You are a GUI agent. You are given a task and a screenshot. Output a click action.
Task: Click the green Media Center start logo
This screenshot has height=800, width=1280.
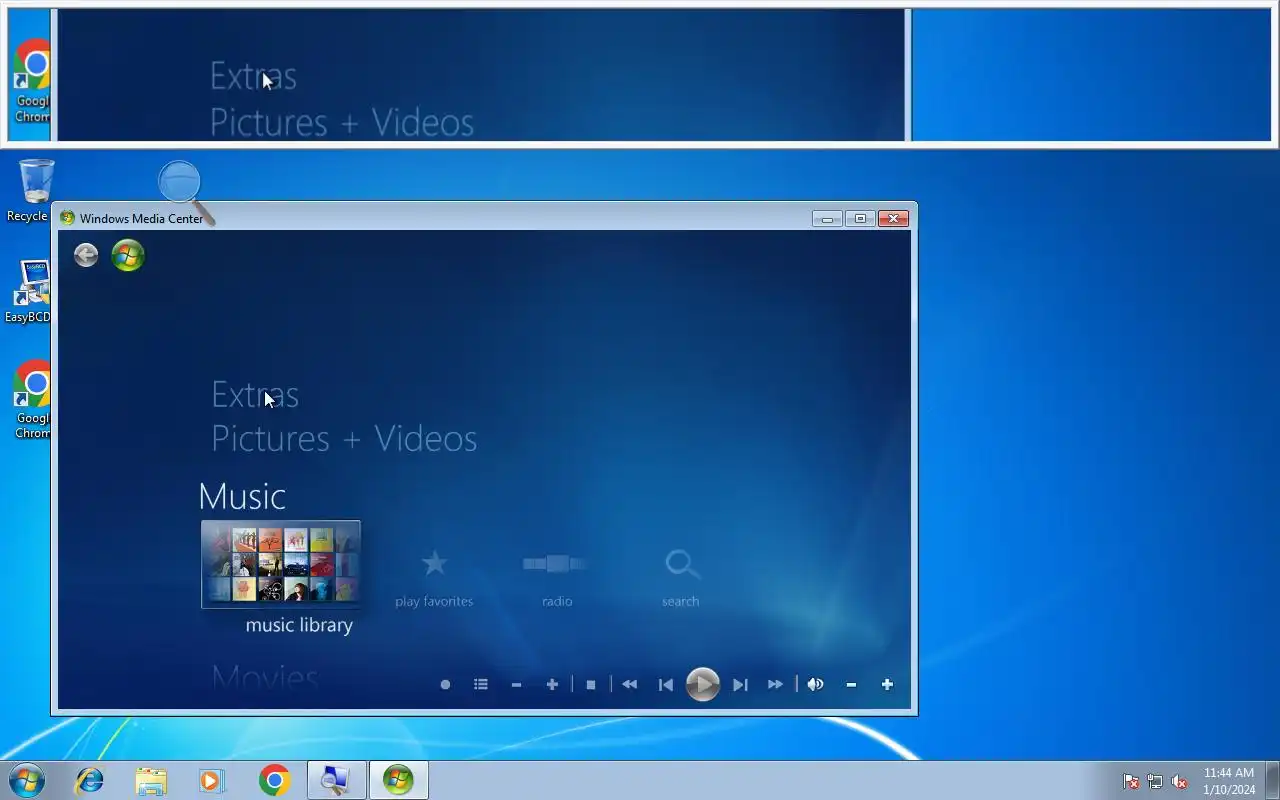pos(128,255)
